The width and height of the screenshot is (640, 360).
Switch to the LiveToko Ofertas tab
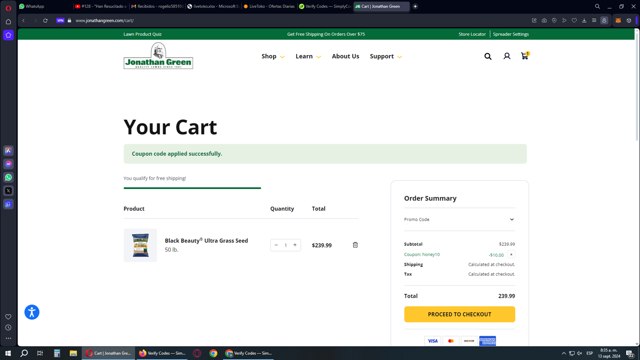point(269,7)
